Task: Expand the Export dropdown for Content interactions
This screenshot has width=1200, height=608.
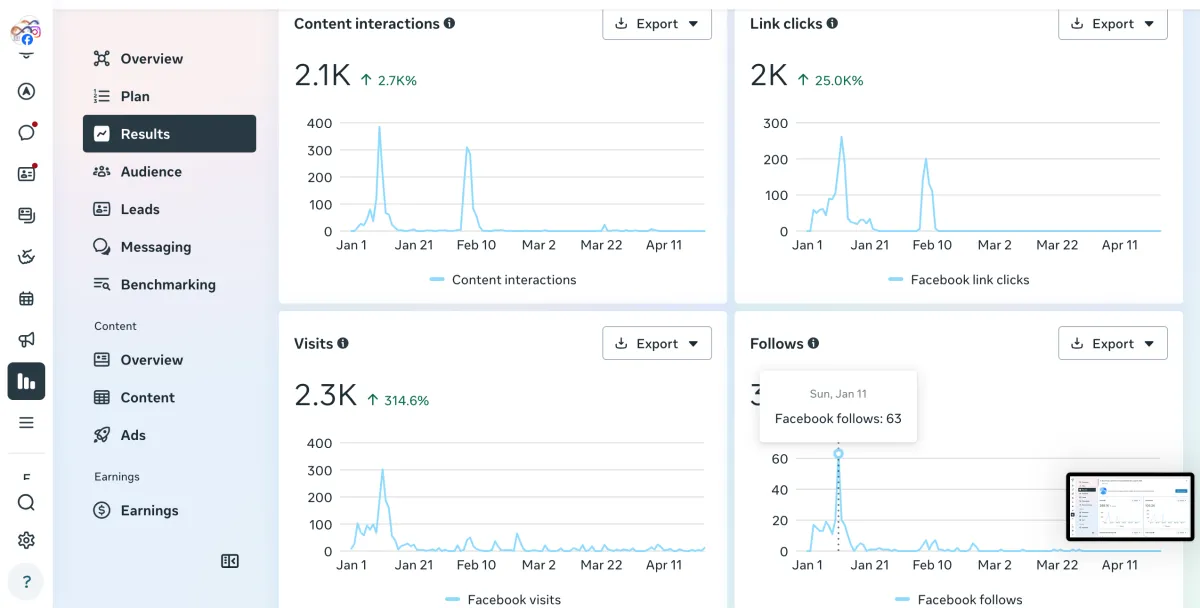Action: (x=657, y=23)
